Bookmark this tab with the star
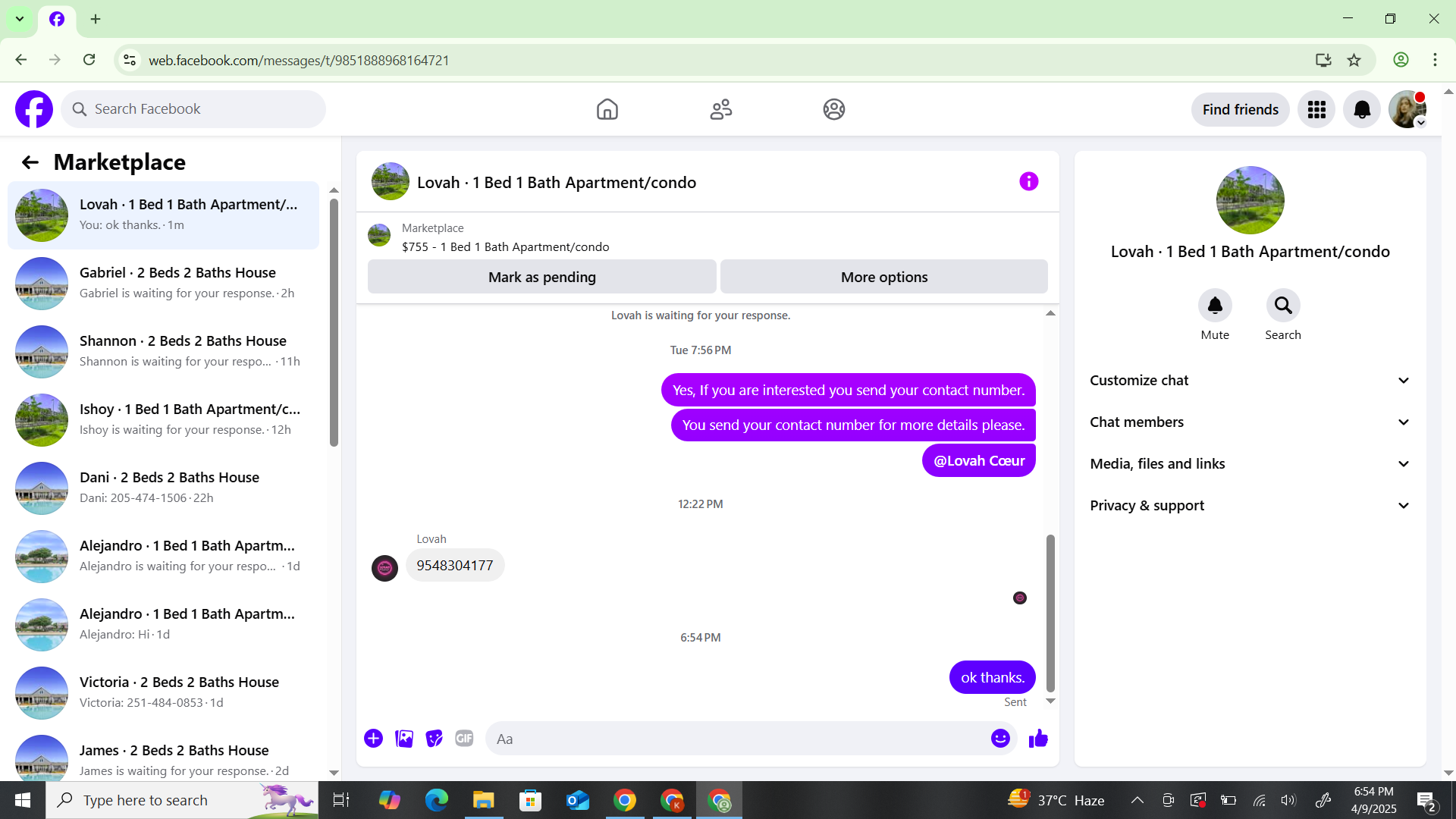Viewport: 1456px width, 819px height. point(1354,60)
